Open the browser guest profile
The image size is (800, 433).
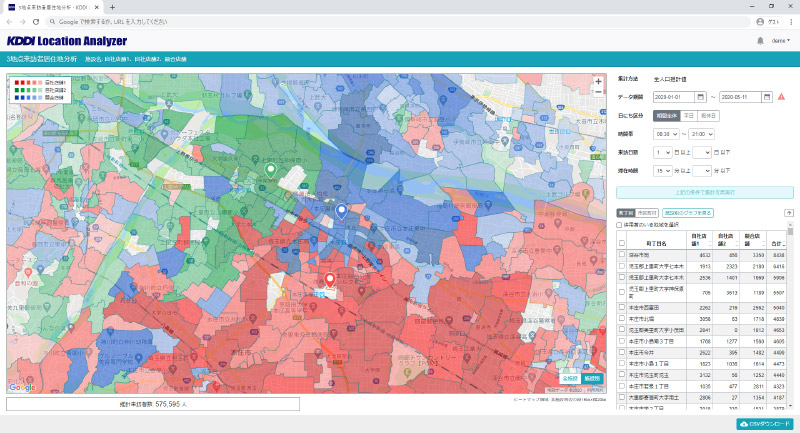768,22
